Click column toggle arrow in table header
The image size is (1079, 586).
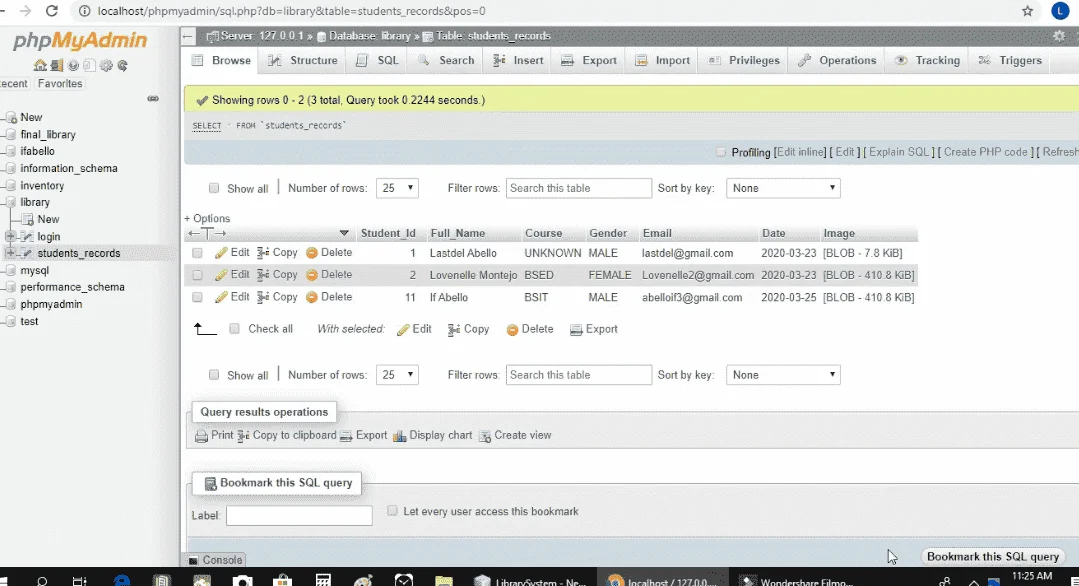coord(344,233)
